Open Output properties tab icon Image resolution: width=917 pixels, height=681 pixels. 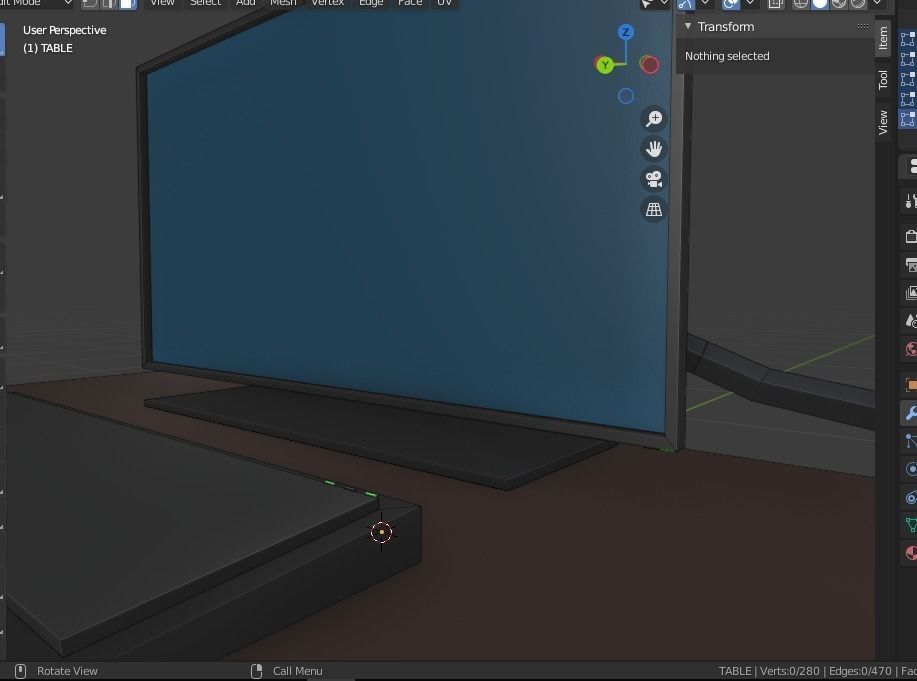(910, 265)
